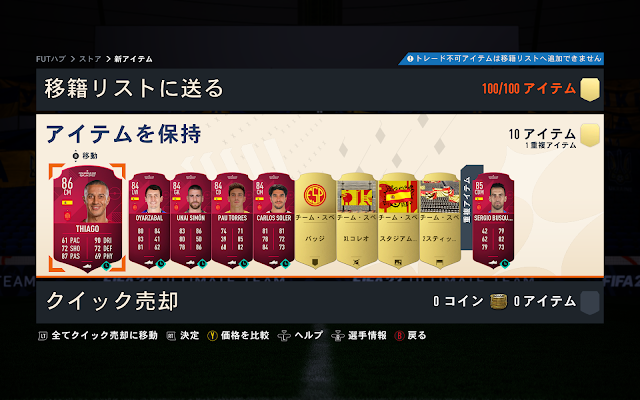640x400 pixels.
Task: Choose the Pau Torres player card
Action: coord(232,220)
